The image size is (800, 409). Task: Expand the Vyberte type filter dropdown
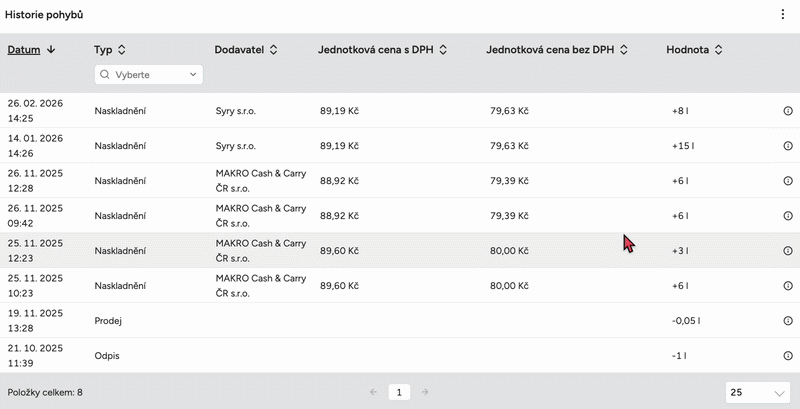(148, 74)
